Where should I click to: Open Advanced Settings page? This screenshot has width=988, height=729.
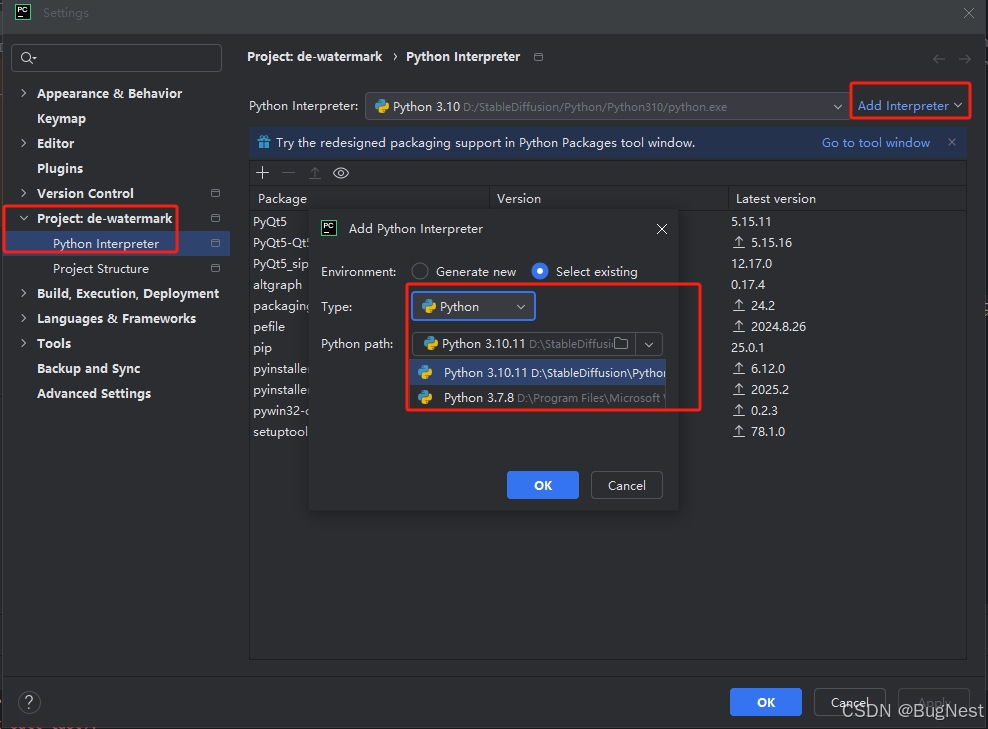click(94, 393)
